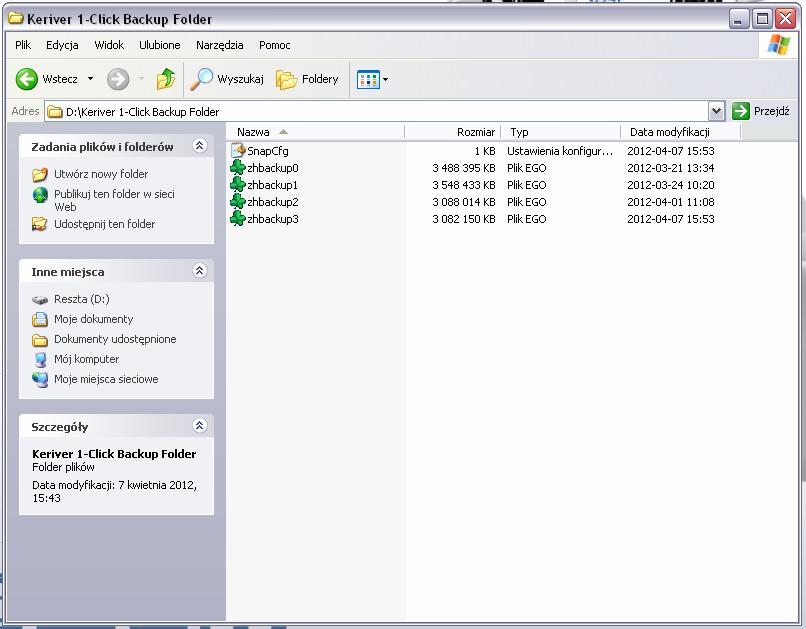Sort by the Rozmiar column header
Image resolution: width=806 pixels, height=629 pixels.
[x=452, y=132]
